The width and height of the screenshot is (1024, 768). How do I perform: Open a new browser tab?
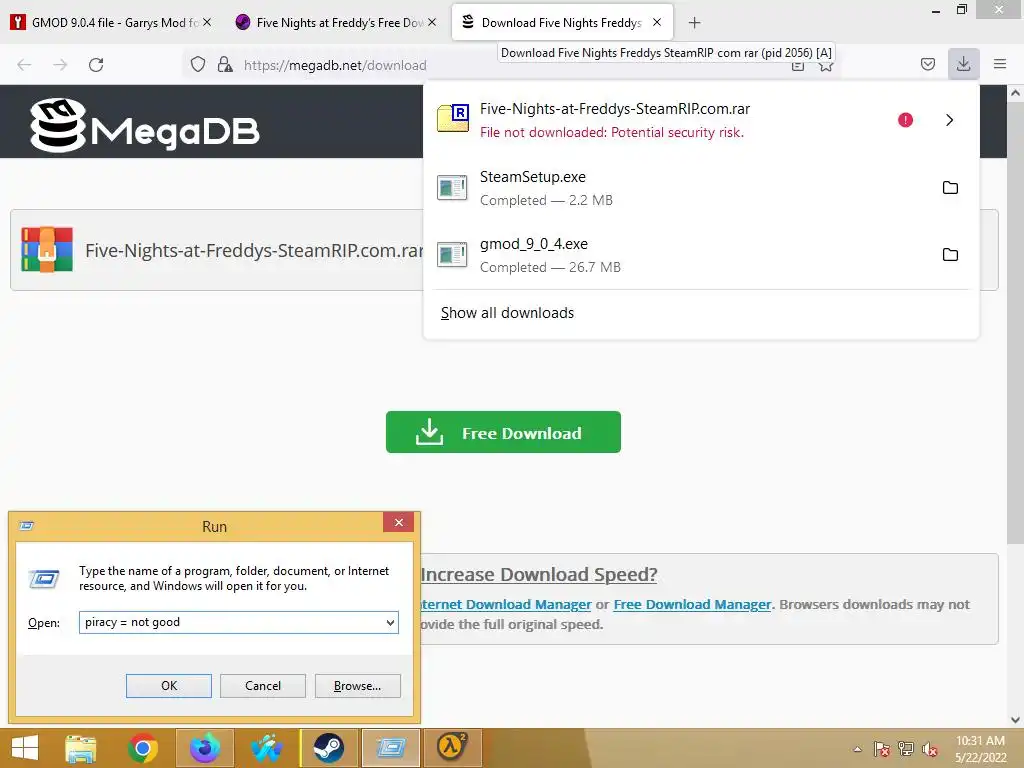tap(694, 23)
